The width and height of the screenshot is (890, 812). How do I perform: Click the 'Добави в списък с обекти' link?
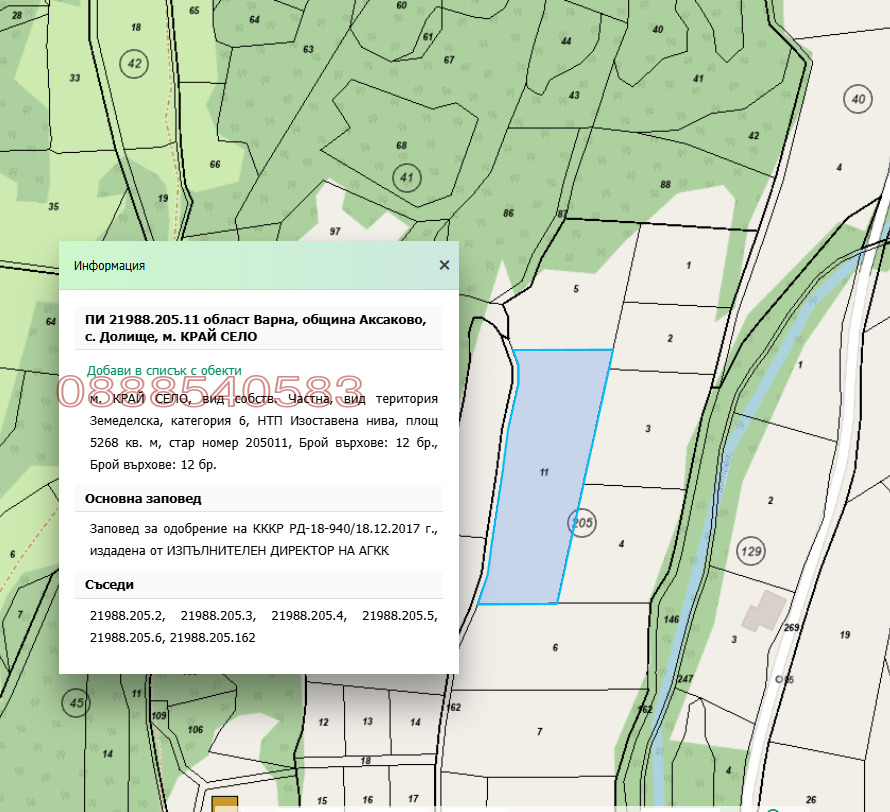click(x=164, y=370)
